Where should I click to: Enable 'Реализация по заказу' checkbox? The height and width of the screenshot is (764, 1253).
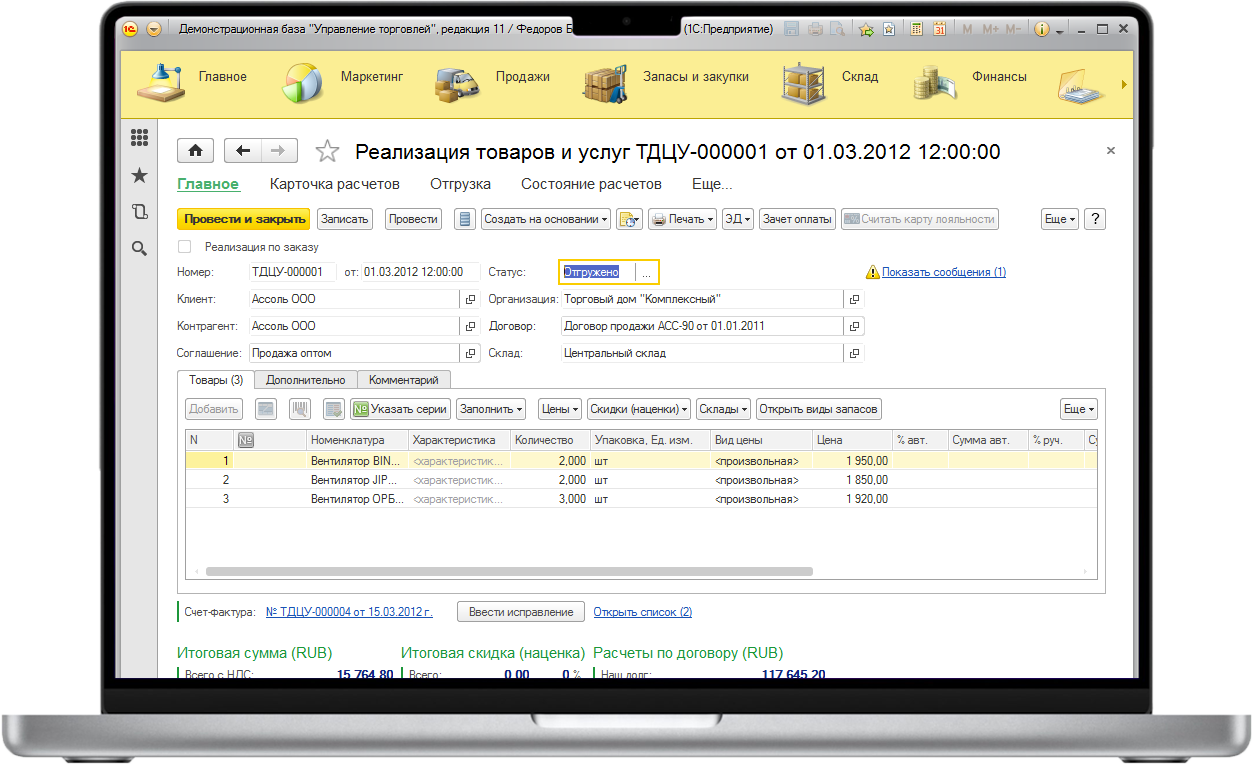click(184, 247)
